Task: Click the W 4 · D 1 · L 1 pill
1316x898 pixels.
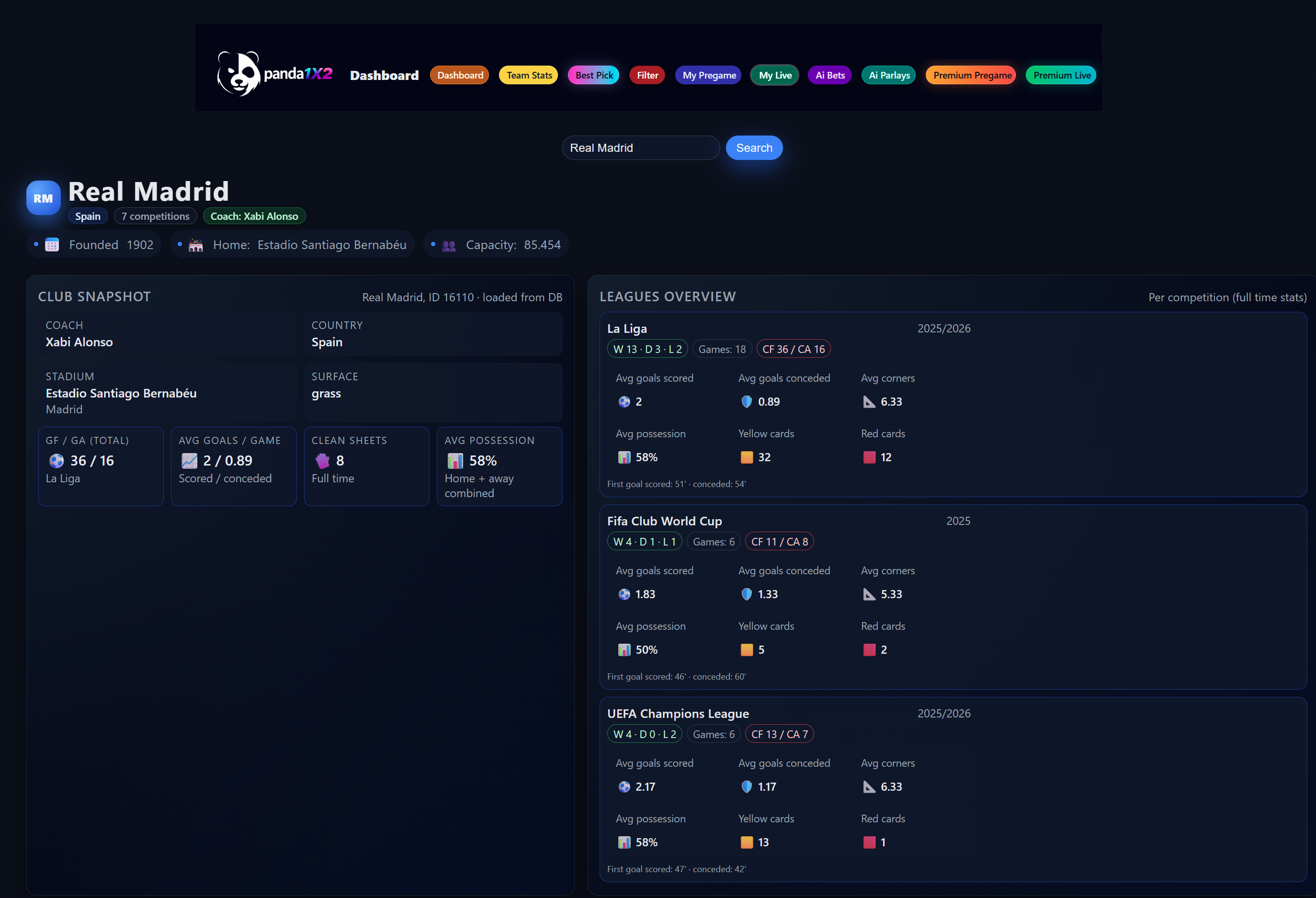Action: pos(645,542)
